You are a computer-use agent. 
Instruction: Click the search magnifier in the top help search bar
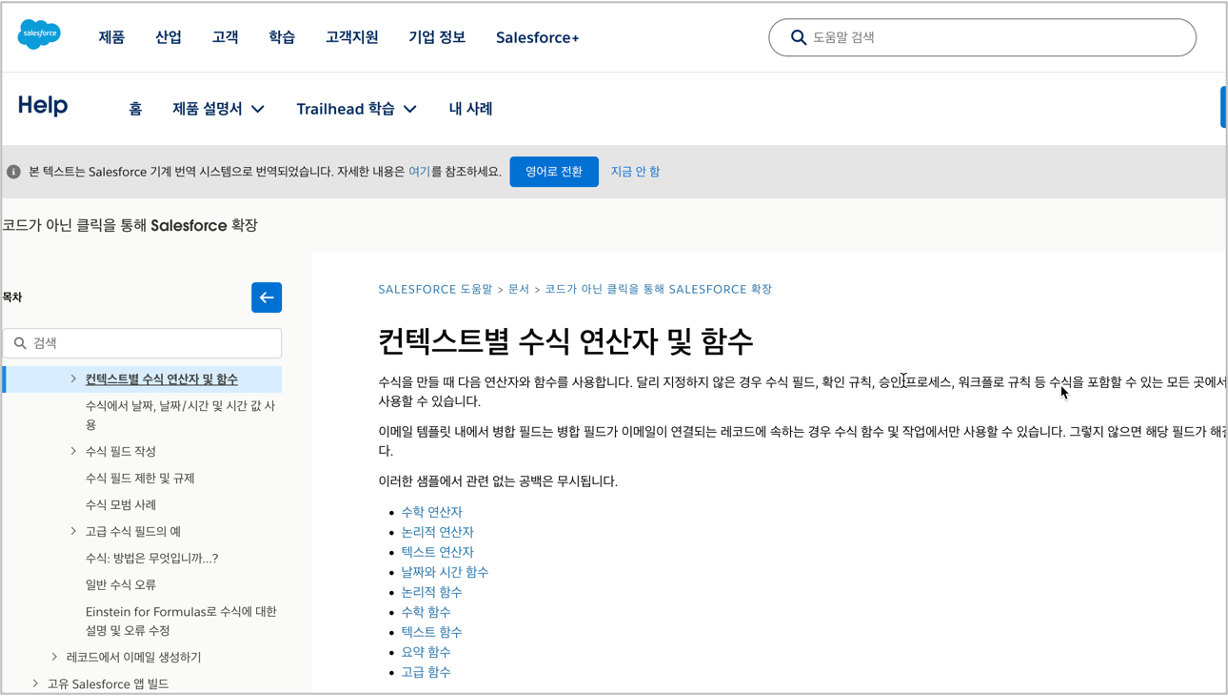tap(798, 37)
